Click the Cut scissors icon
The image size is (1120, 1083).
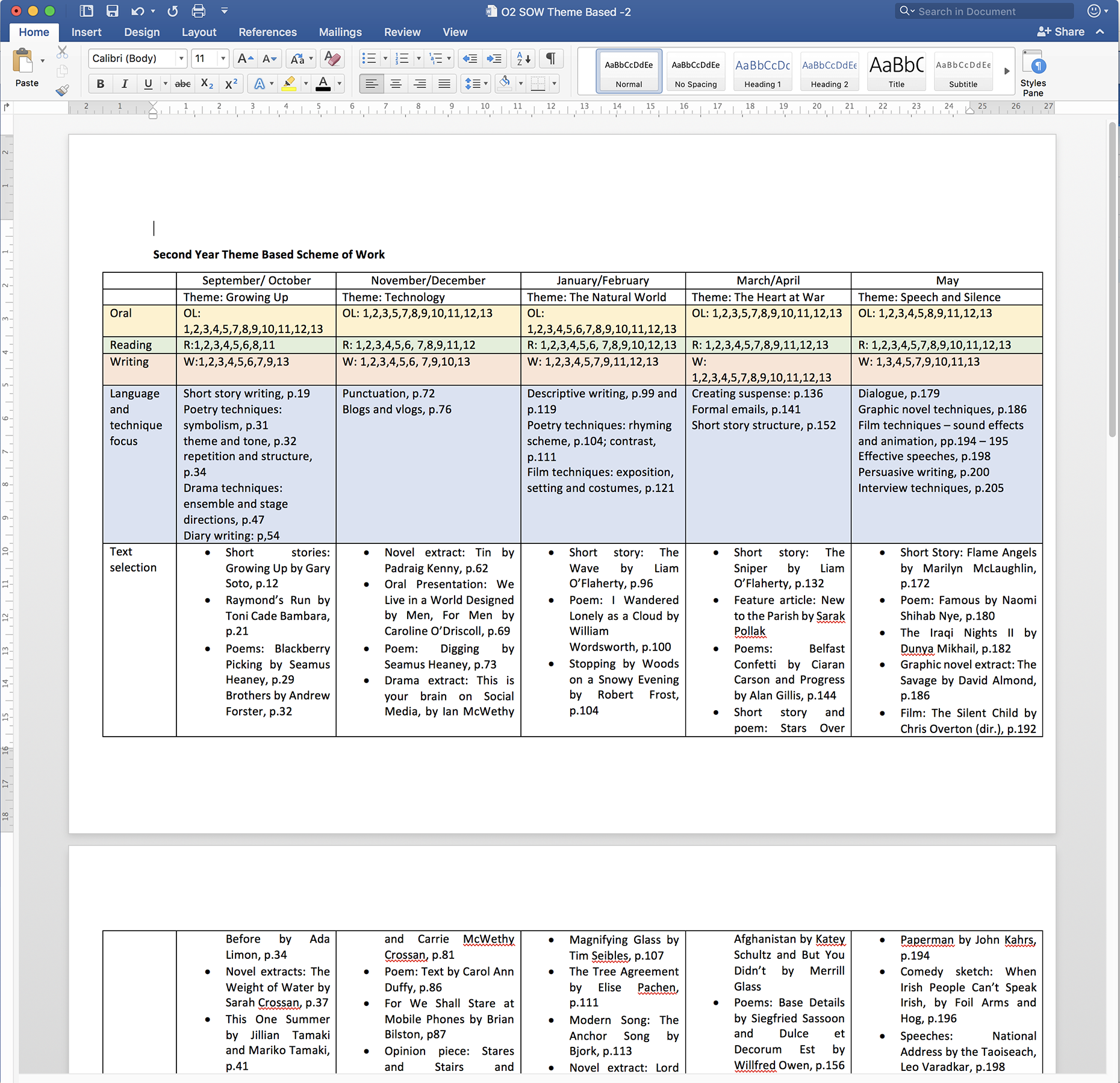tap(62, 52)
